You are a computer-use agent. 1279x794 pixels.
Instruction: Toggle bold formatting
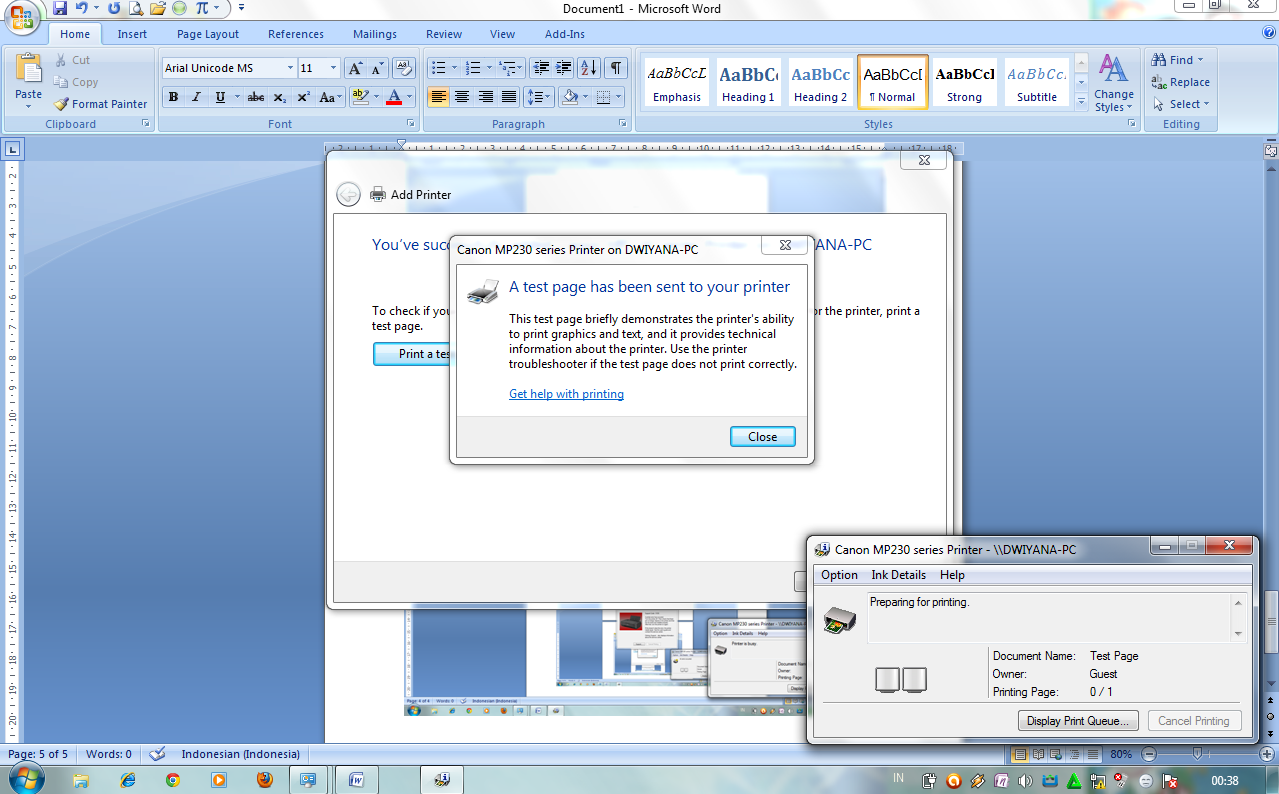tap(173, 97)
